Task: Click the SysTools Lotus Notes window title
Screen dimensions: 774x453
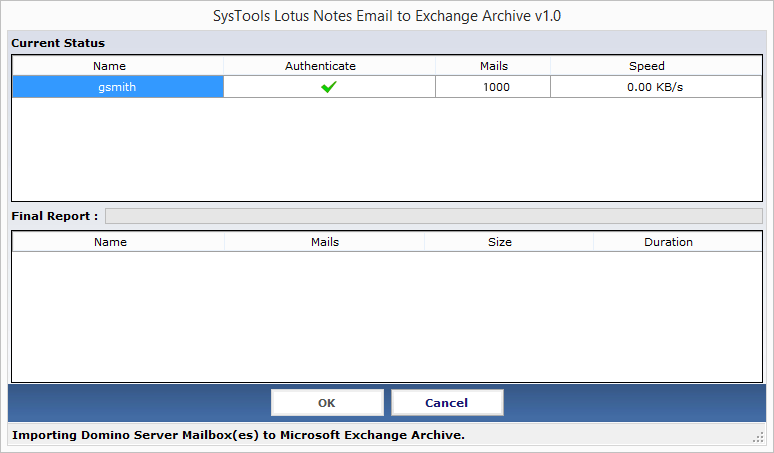Action: point(387,16)
